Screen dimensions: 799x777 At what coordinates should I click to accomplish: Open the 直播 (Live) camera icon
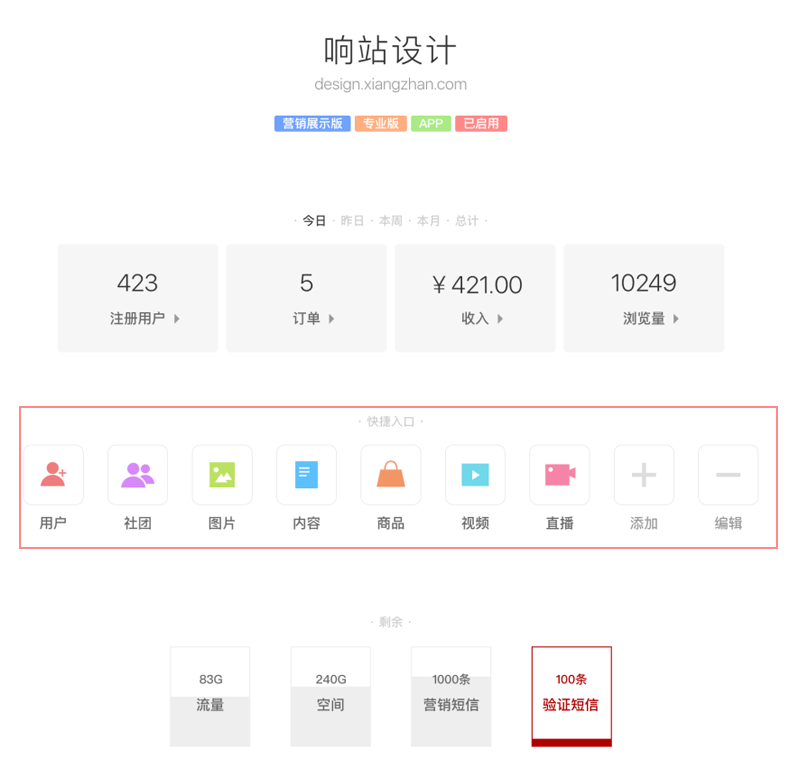click(x=559, y=475)
